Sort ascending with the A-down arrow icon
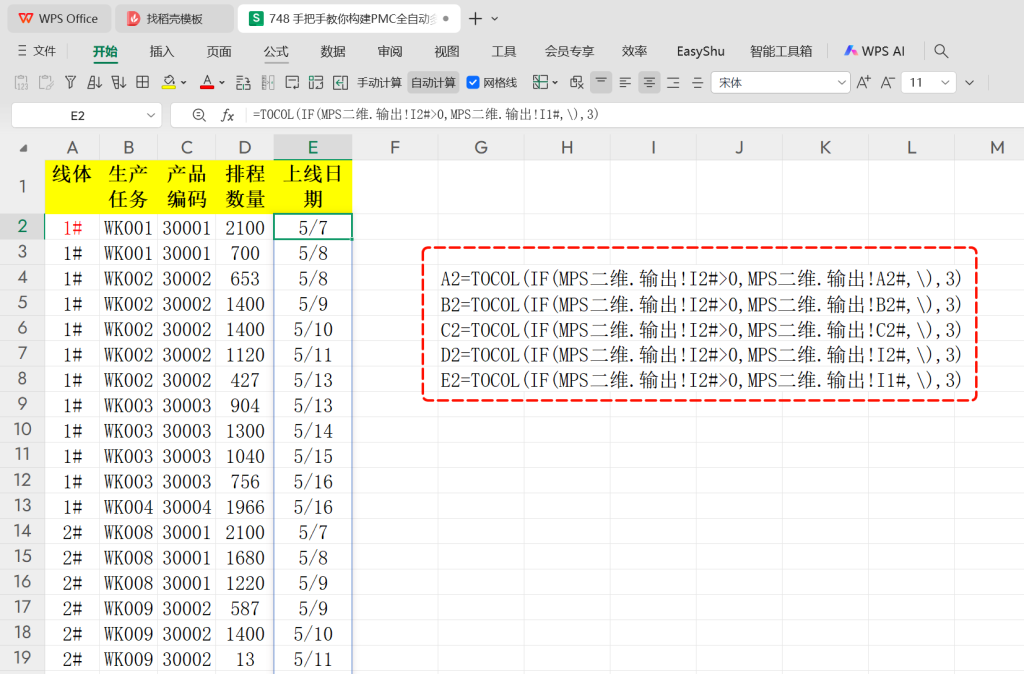 (94, 82)
